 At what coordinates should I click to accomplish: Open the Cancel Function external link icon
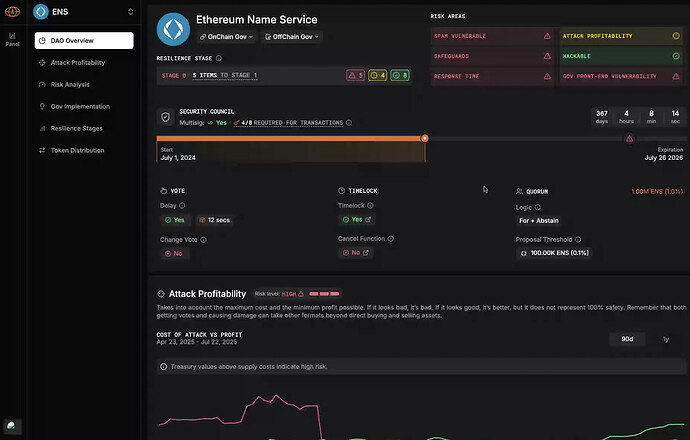365,253
